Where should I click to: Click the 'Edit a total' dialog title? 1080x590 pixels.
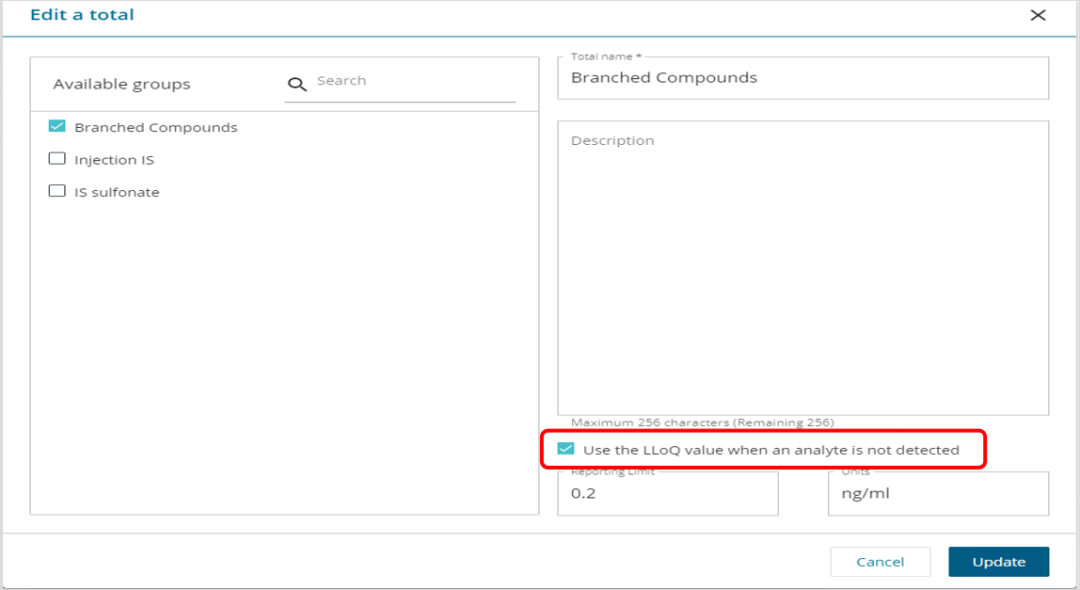click(x=82, y=15)
